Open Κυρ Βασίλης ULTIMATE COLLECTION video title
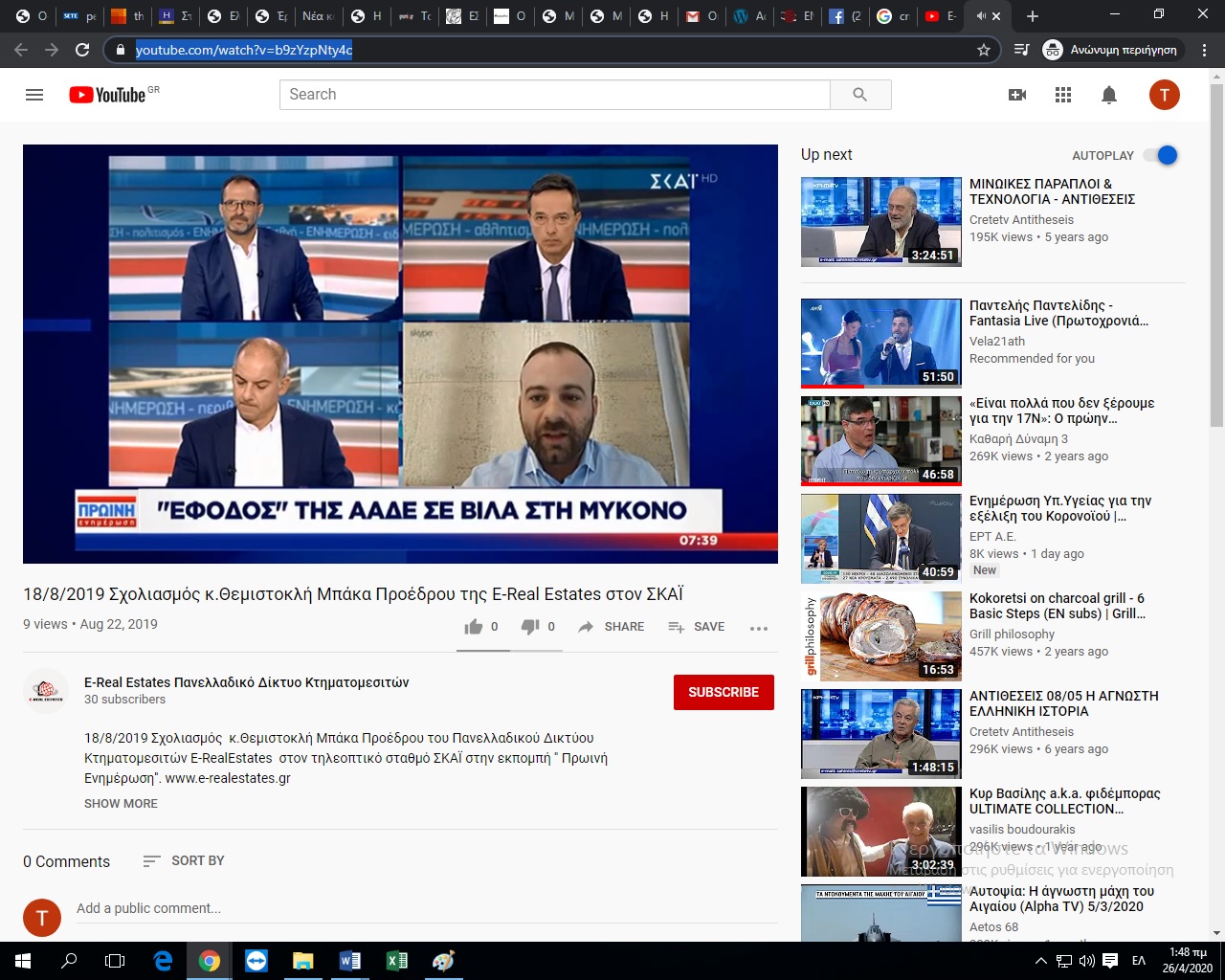The image size is (1225, 980). (x=1065, y=801)
